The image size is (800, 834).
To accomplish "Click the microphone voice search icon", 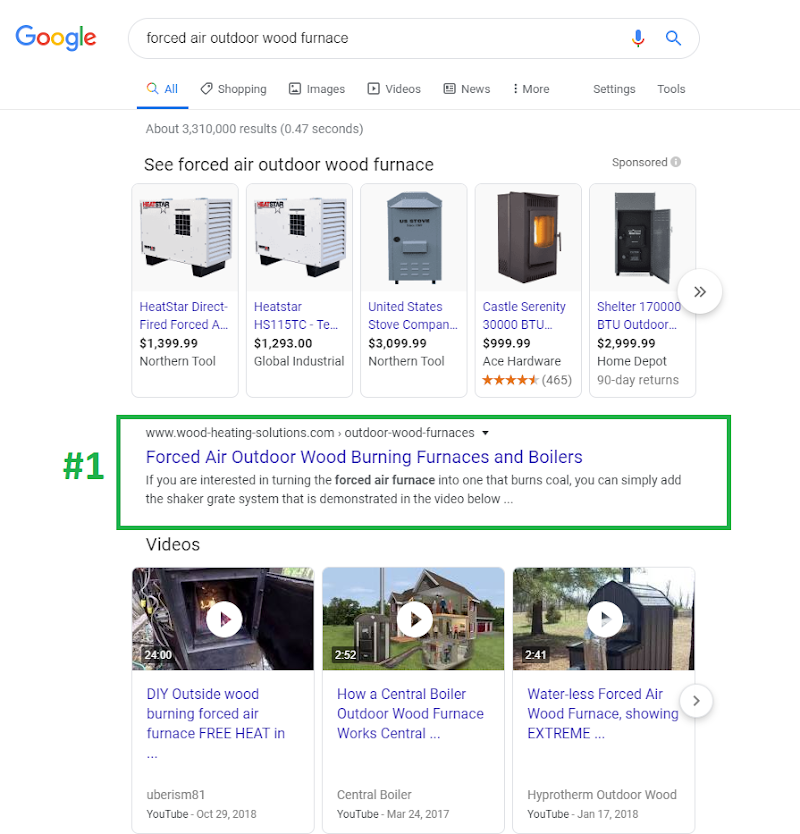I will pos(638,38).
